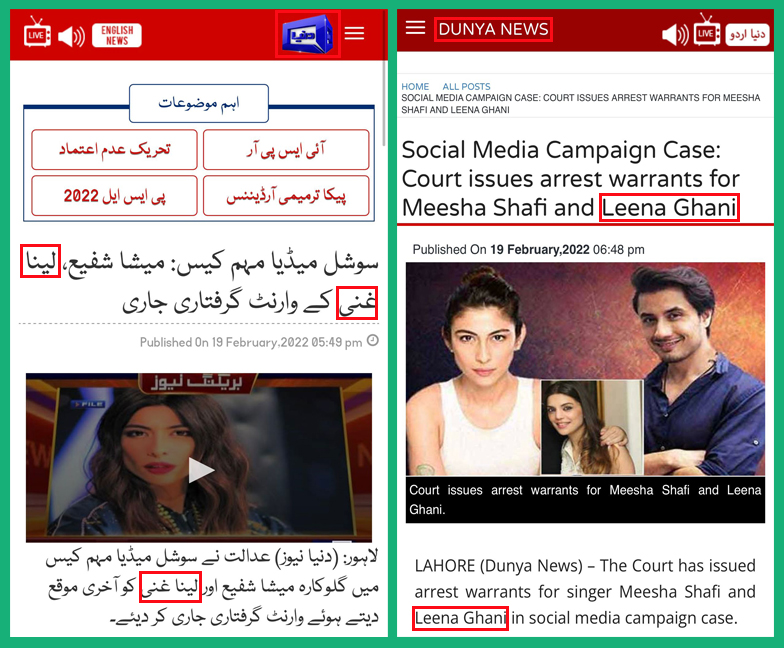Open the تحریک عدم اعتماد topic

click(114, 150)
